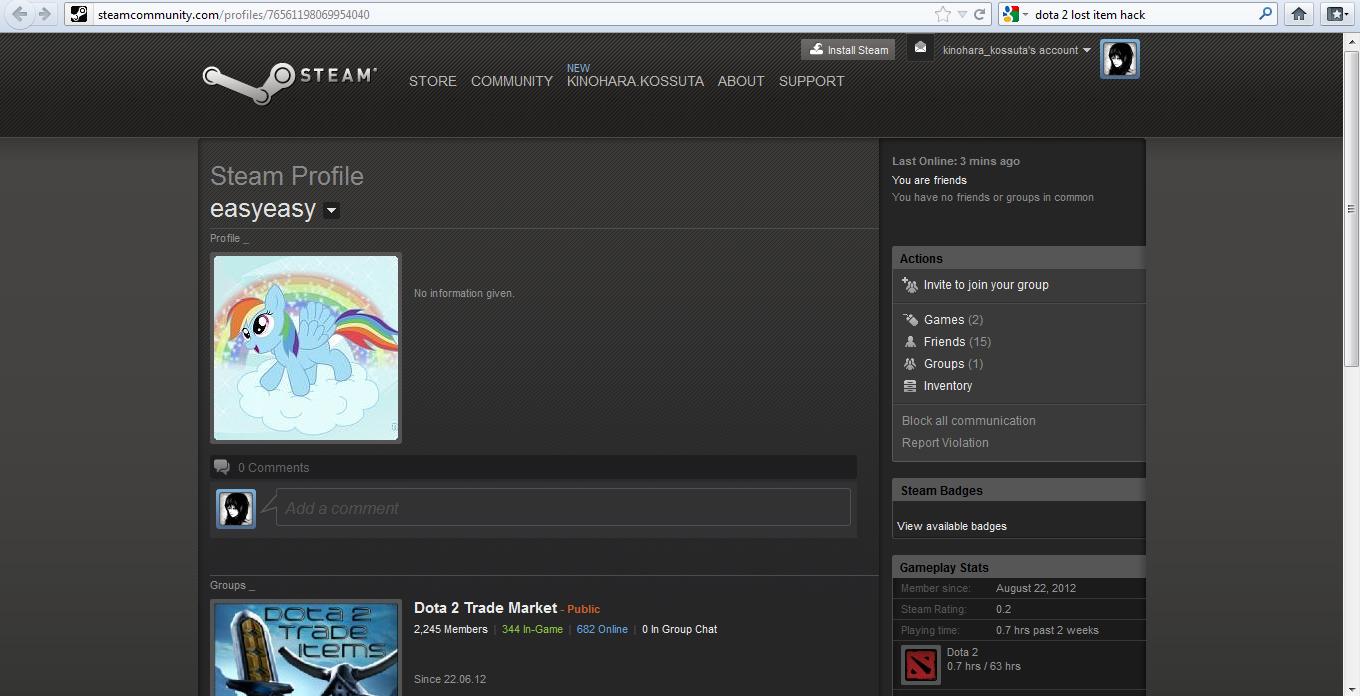Click 2,245 Members count
Screen dimensions: 1360x696
point(450,629)
